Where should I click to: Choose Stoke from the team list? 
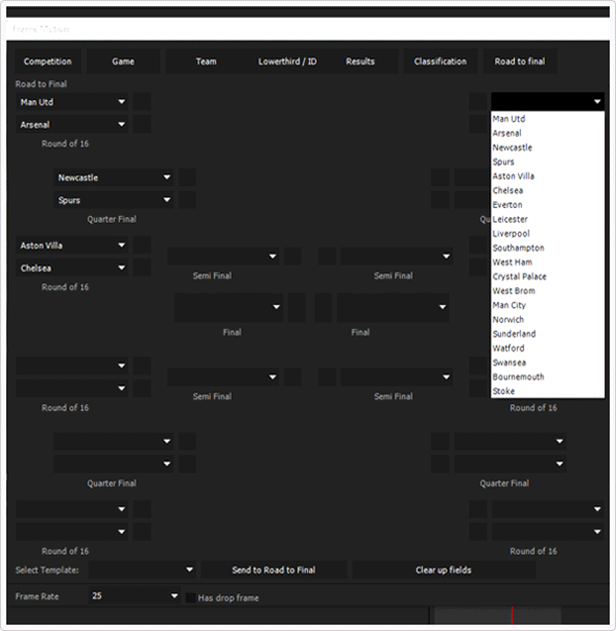[548, 391]
